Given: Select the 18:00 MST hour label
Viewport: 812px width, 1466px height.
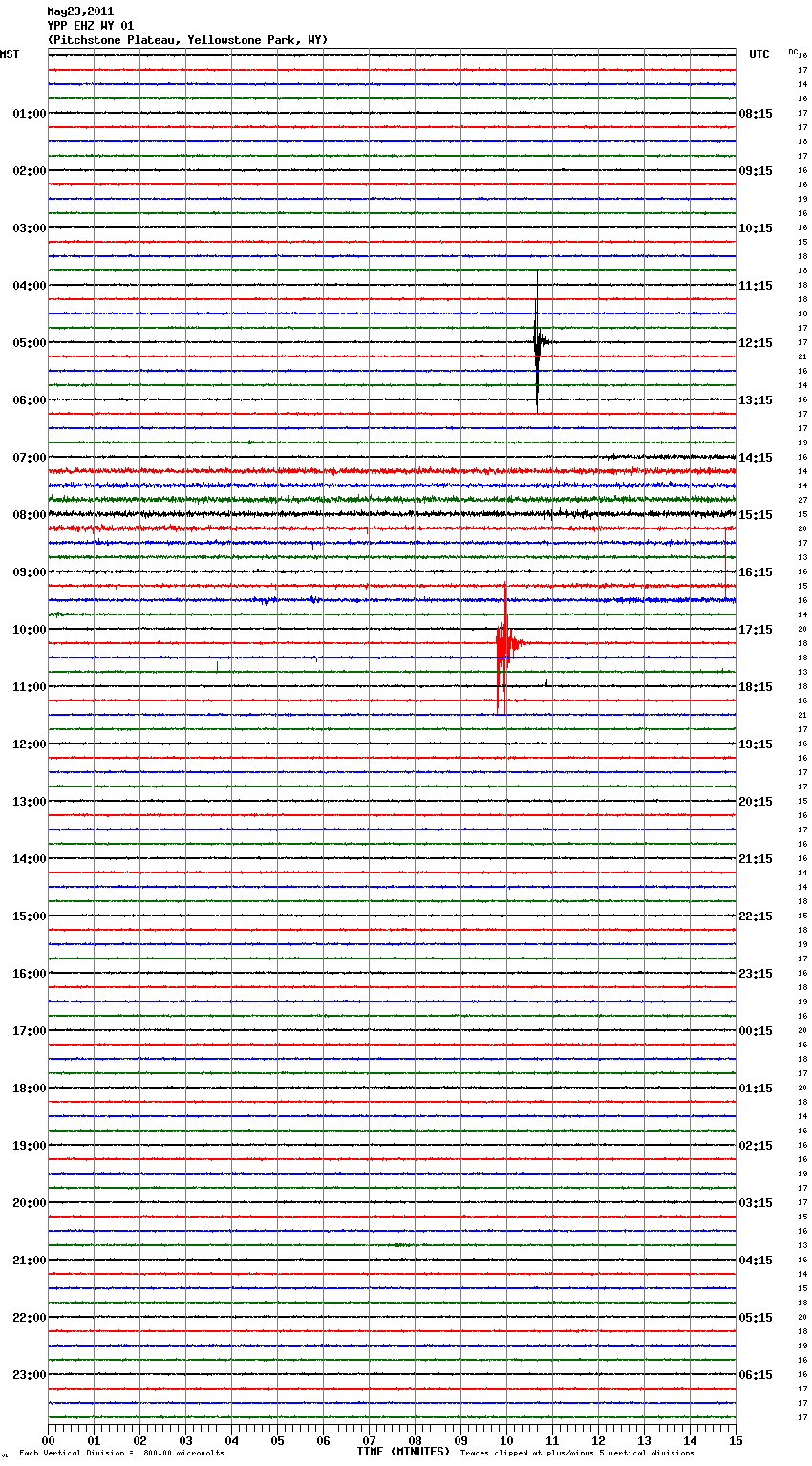Looking at the screenshot, I should (x=29, y=1089).
